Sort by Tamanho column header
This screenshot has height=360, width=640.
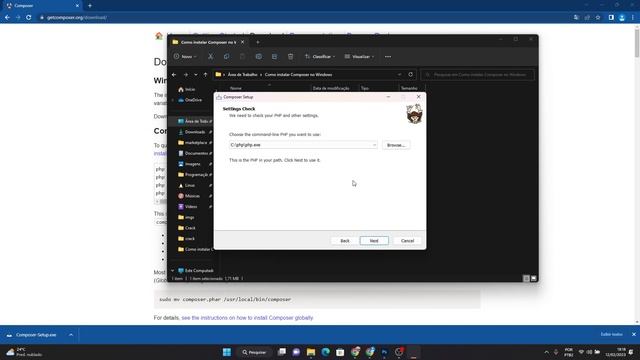(409, 88)
